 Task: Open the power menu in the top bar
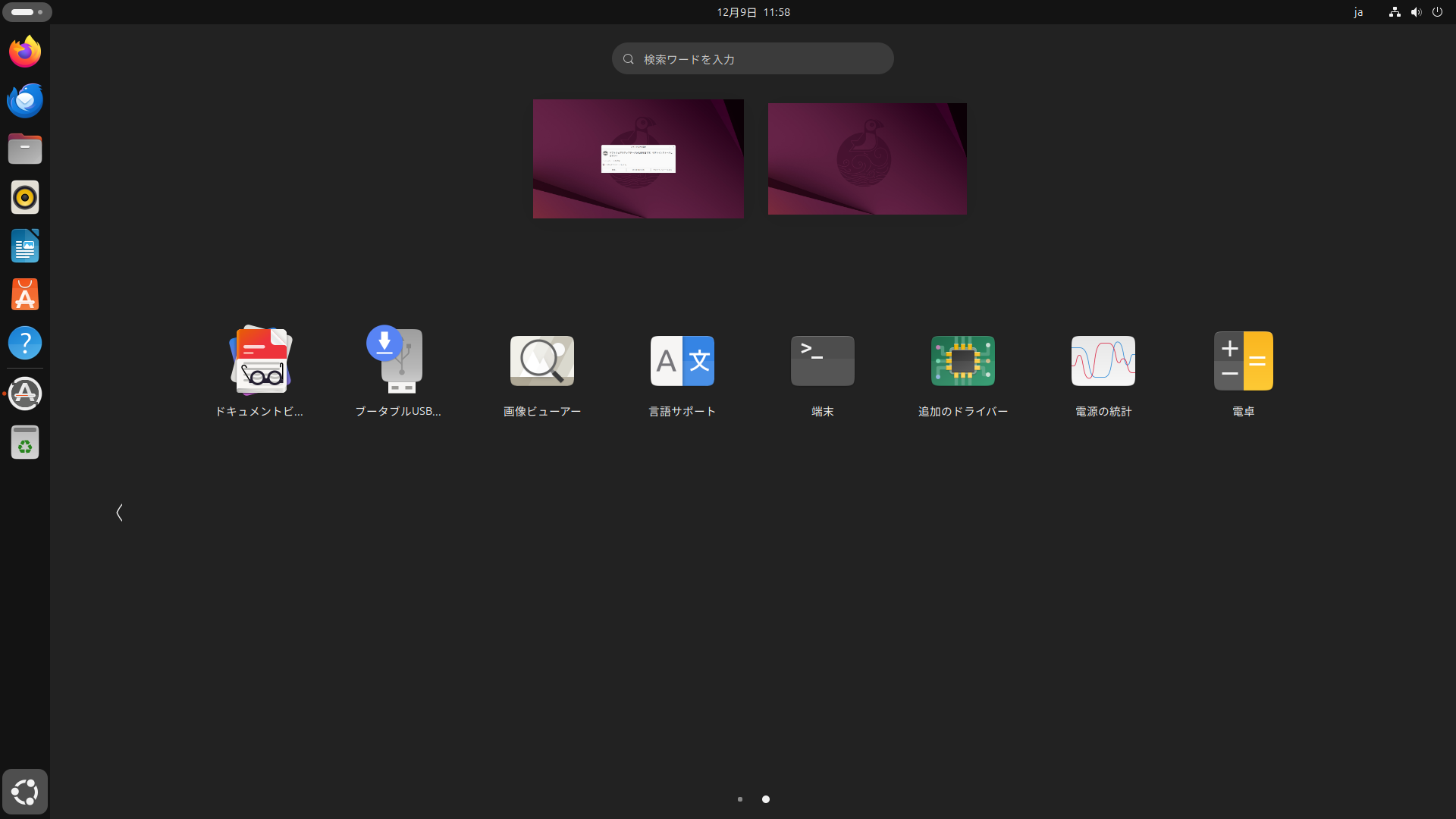pyautogui.click(x=1438, y=12)
